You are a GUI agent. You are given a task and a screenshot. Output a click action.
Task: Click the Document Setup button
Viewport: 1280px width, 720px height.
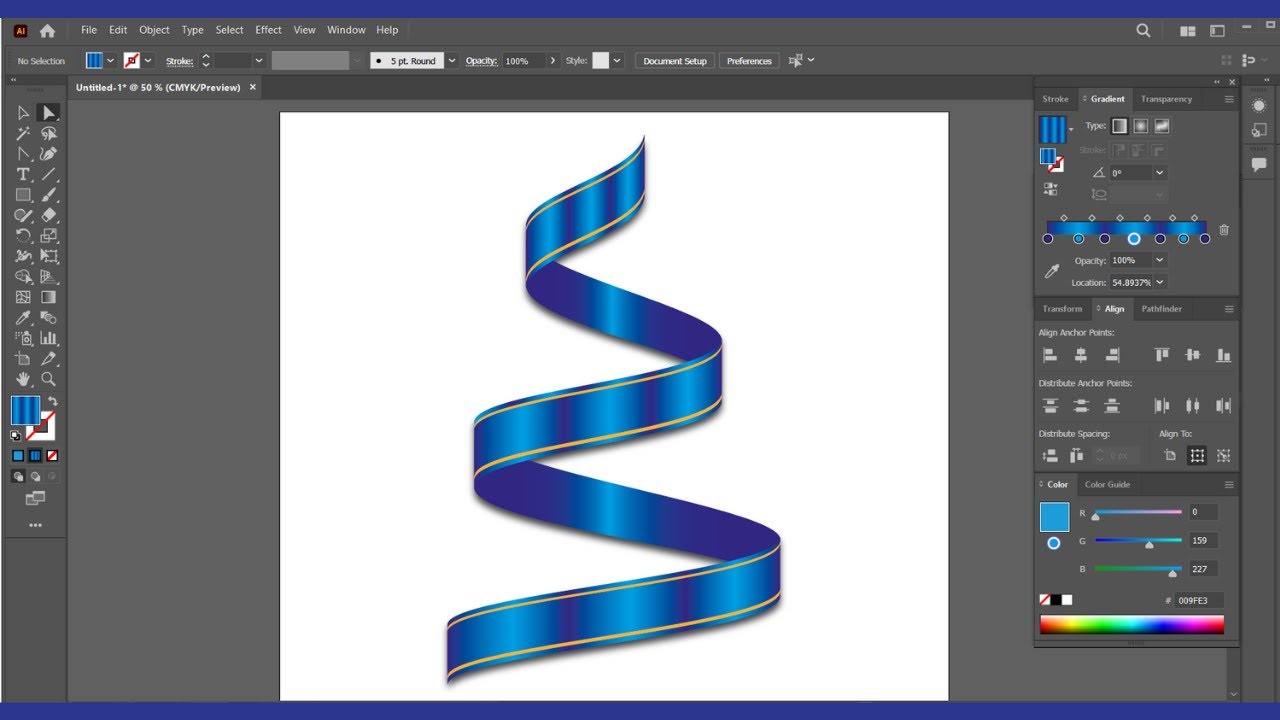click(675, 61)
